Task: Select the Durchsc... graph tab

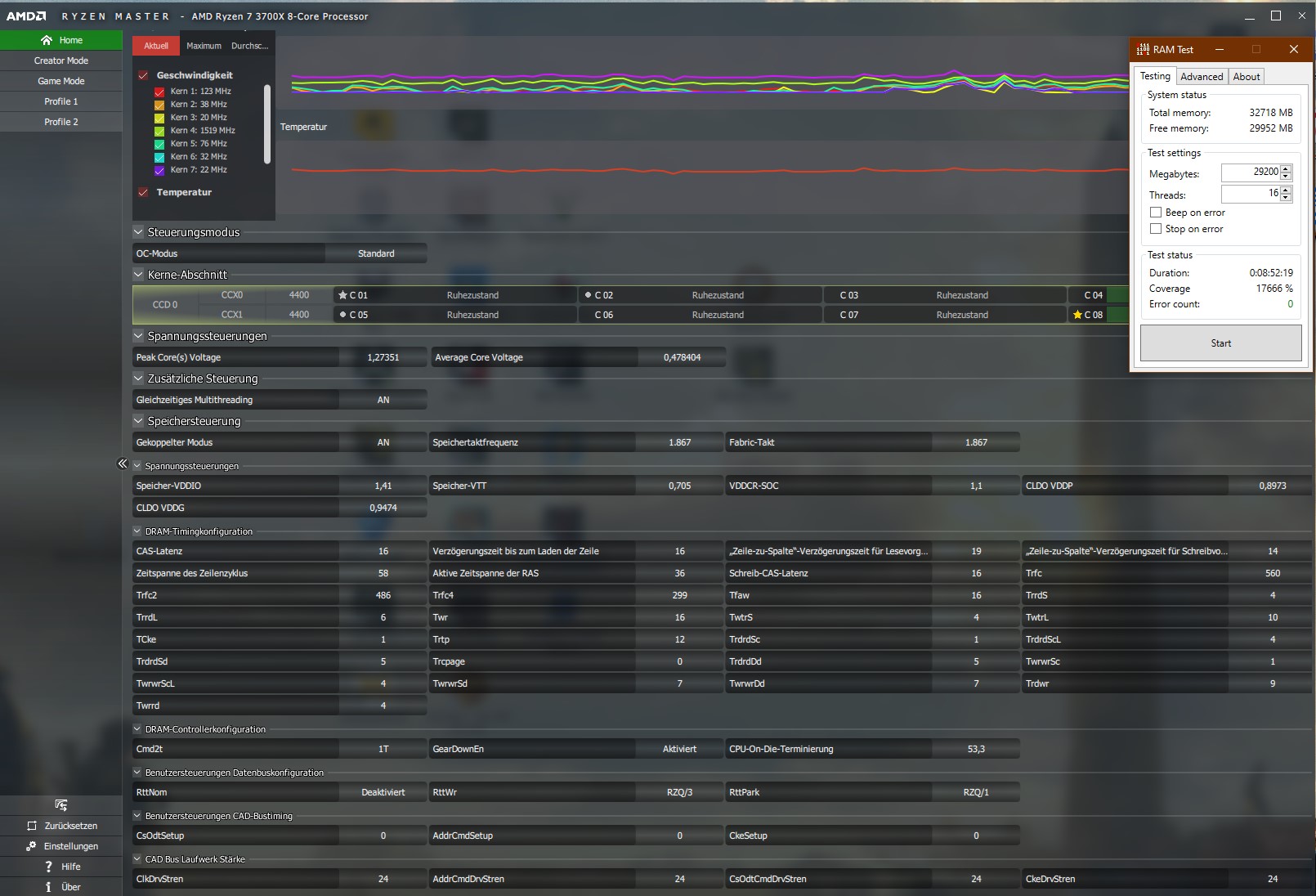Action: coord(249,46)
